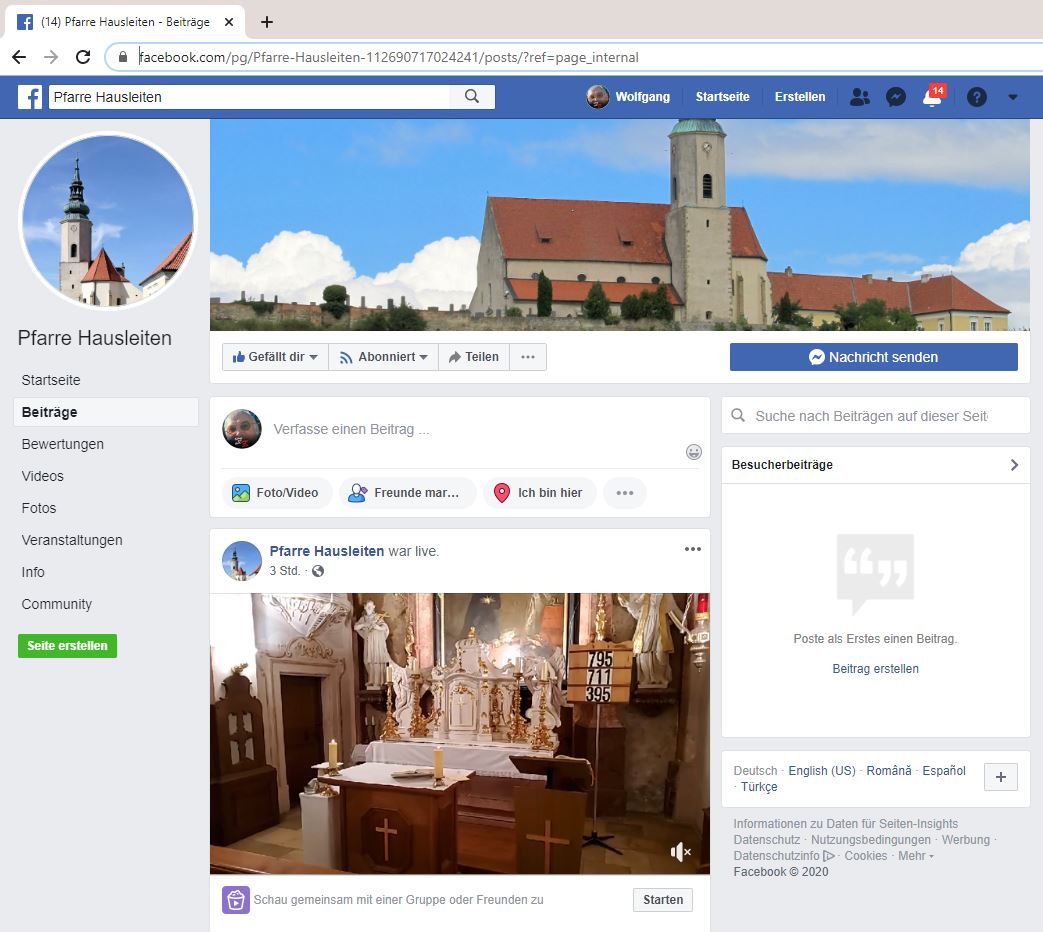Open the church cover photo
1043x932 pixels.
coord(620,225)
